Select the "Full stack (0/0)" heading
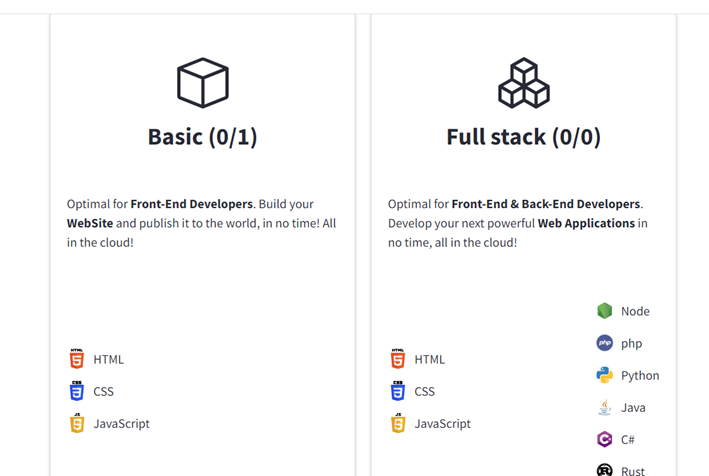This screenshot has width=709, height=476. click(x=524, y=137)
